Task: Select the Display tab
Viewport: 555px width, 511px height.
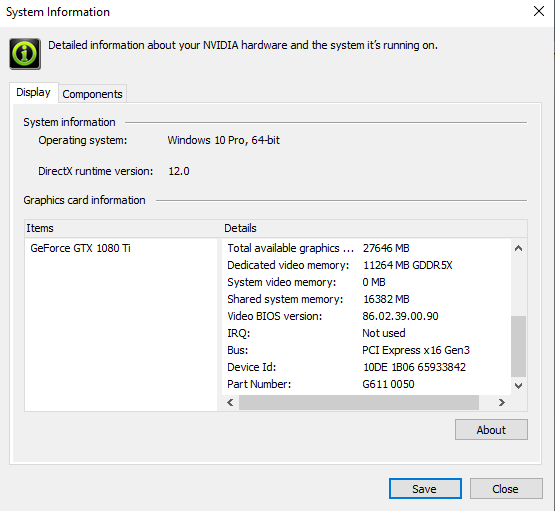Action: pyautogui.click(x=34, y=92)
